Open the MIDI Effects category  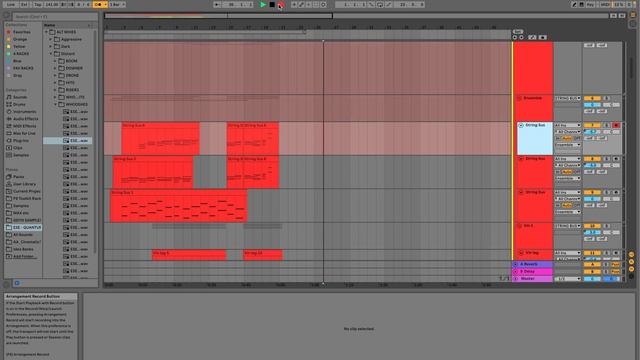(x=24, y=126)
